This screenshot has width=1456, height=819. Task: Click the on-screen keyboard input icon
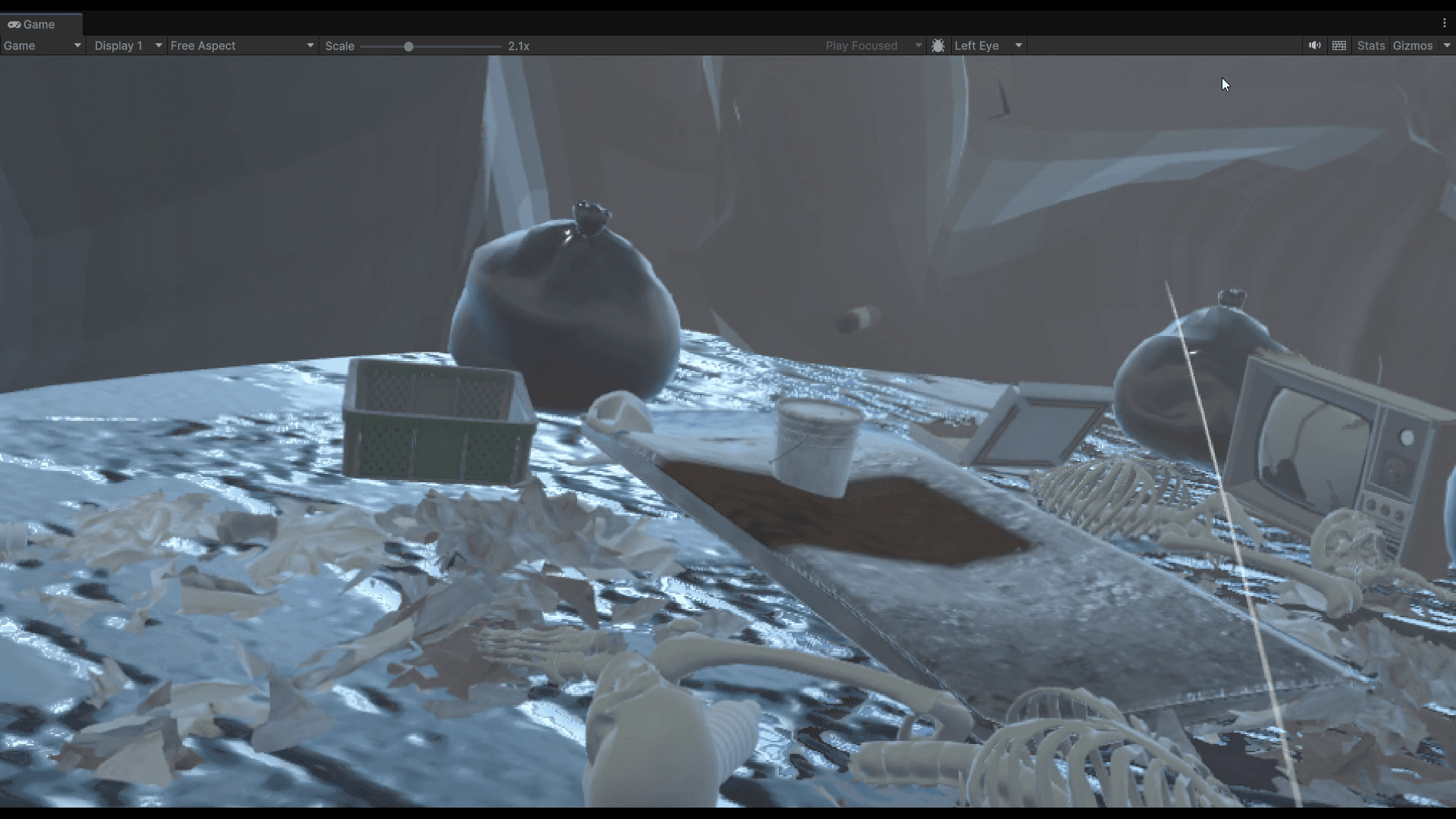(1338, 45)
